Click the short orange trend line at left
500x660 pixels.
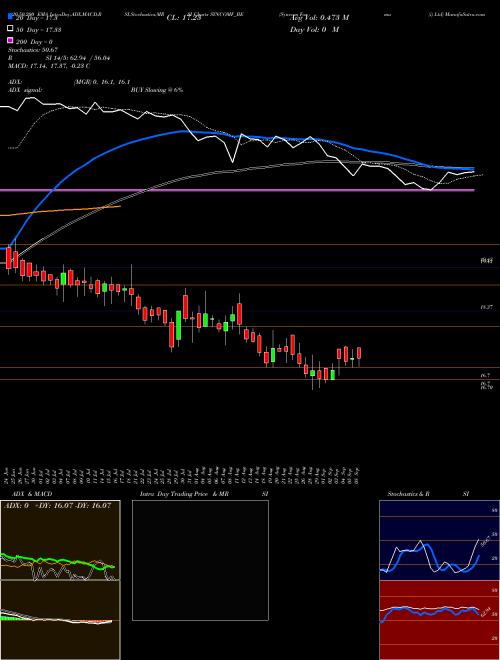[x=60, y=210]
